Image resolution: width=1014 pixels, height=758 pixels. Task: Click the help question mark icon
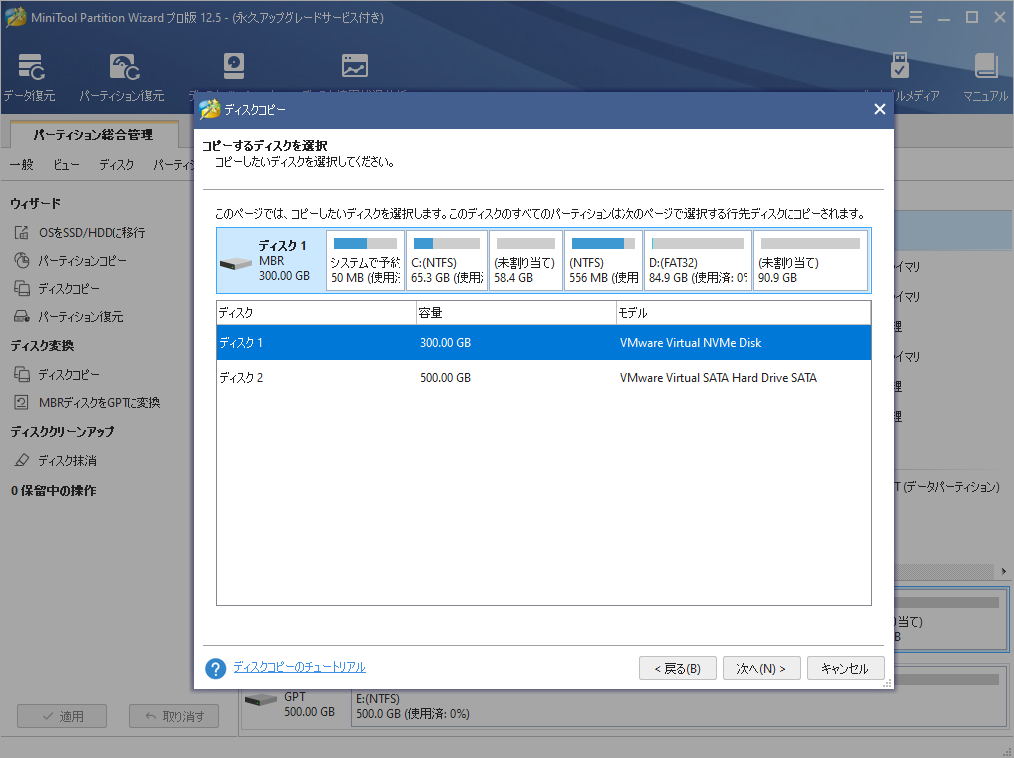pos(215,668)
